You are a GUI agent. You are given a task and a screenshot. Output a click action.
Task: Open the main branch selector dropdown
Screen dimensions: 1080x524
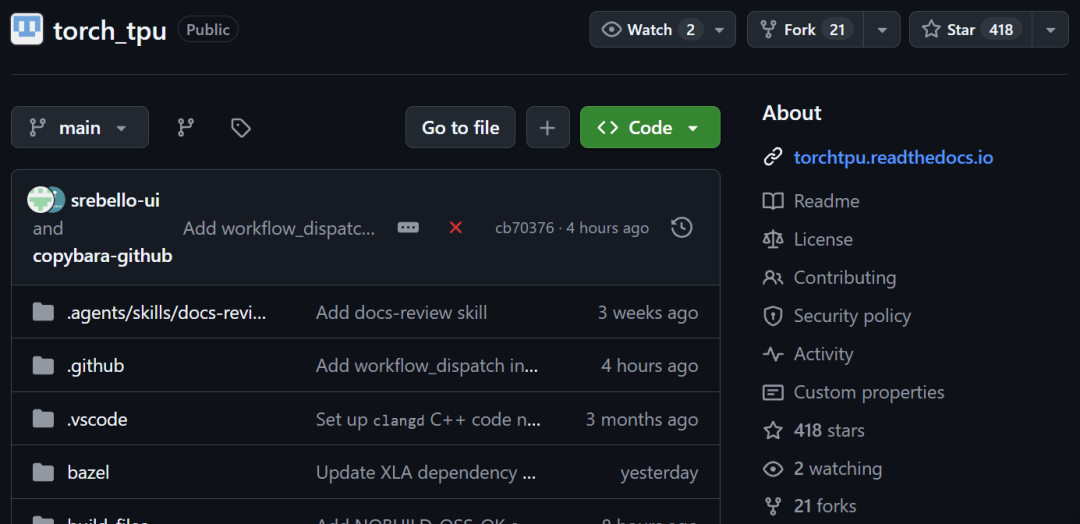pyautogui.click(x=80, y=127)
